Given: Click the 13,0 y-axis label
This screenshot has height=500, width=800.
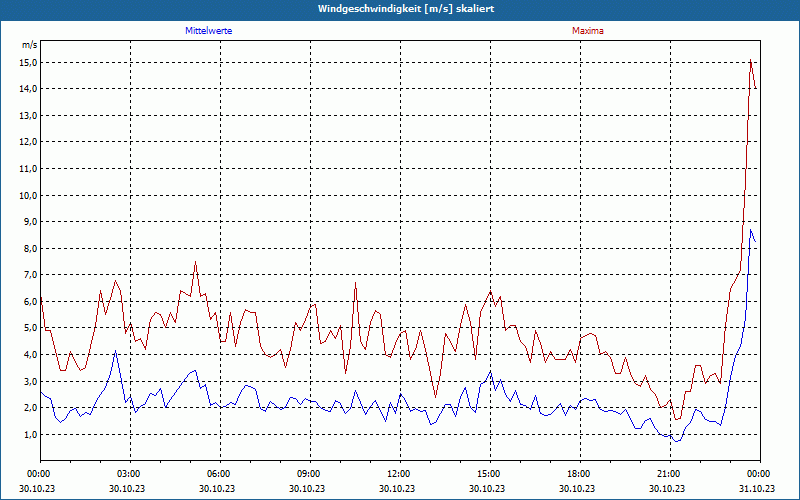Looking at the screenshot, I should (x=29, y=115).
